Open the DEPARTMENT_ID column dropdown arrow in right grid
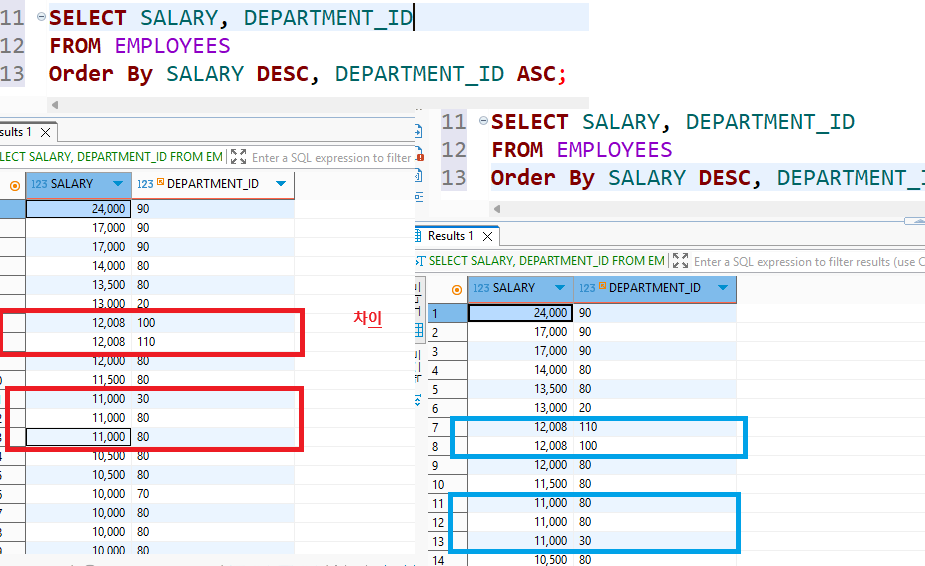Screen dimensions: 925x566 (x=723, y=287)
